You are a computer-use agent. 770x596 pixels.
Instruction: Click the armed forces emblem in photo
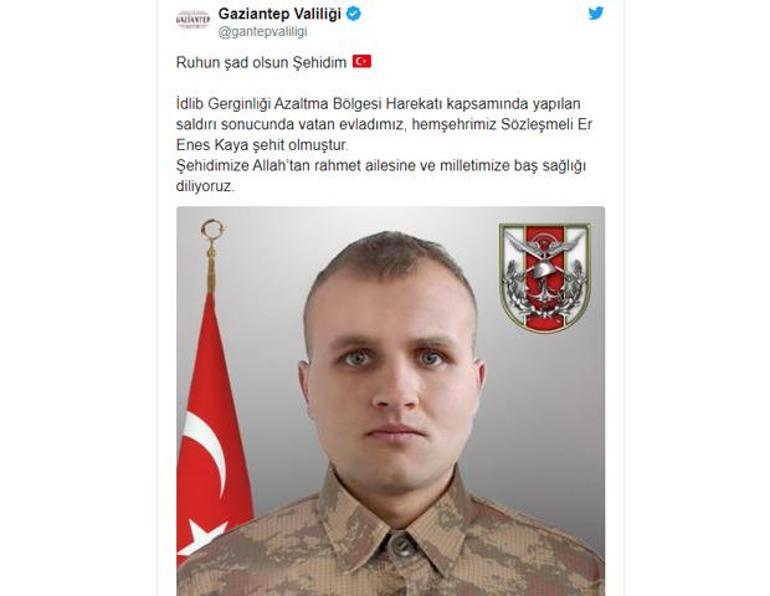[x=545, y=277]
